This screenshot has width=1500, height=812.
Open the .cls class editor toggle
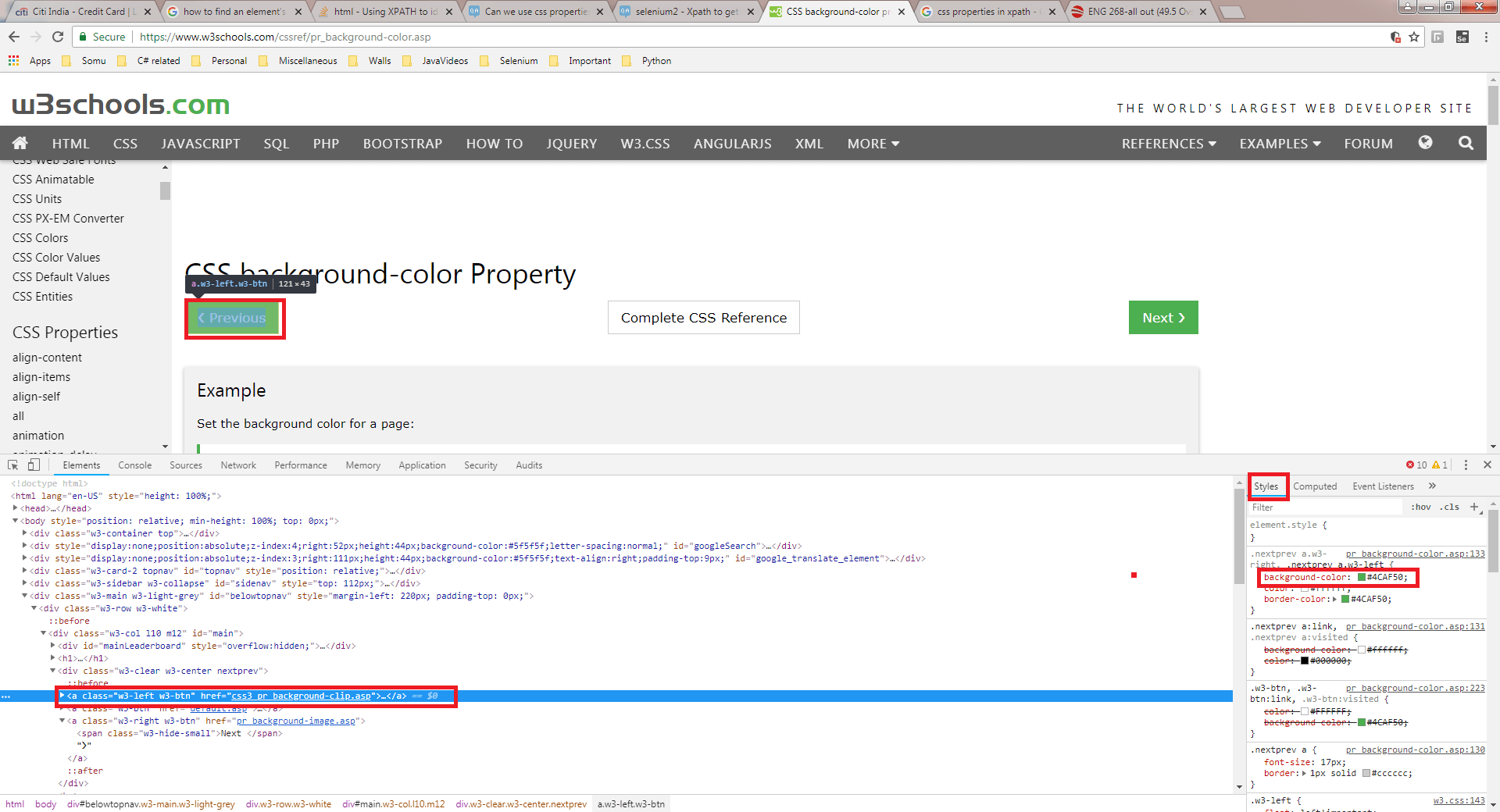1450,507
